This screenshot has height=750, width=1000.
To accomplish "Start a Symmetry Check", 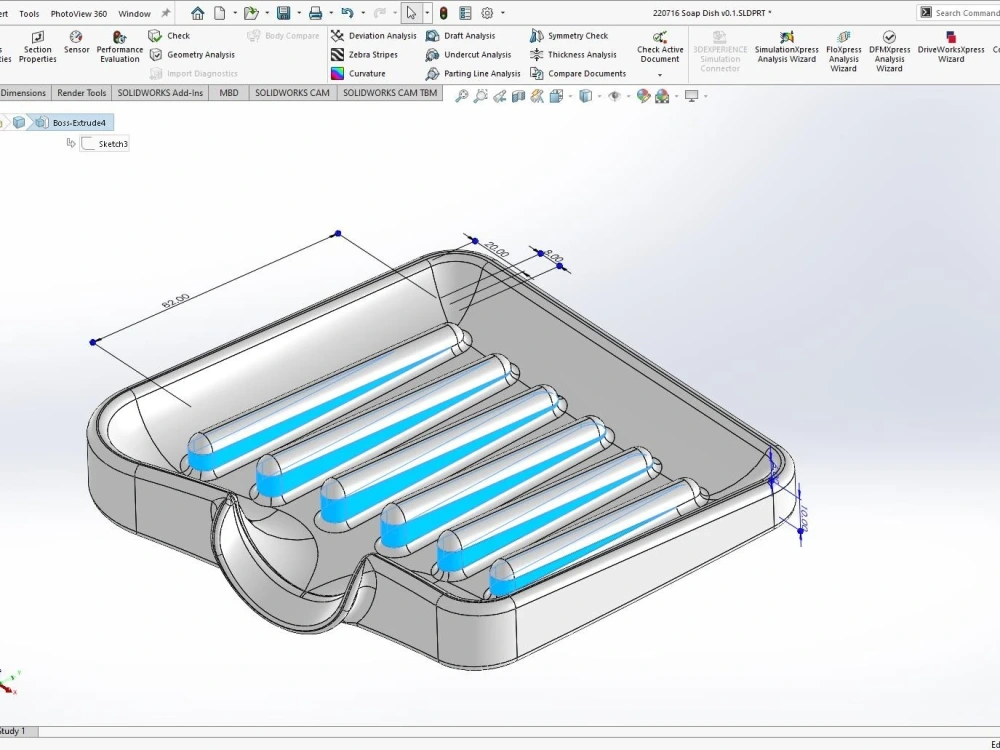I will click(x=577, y=35).
